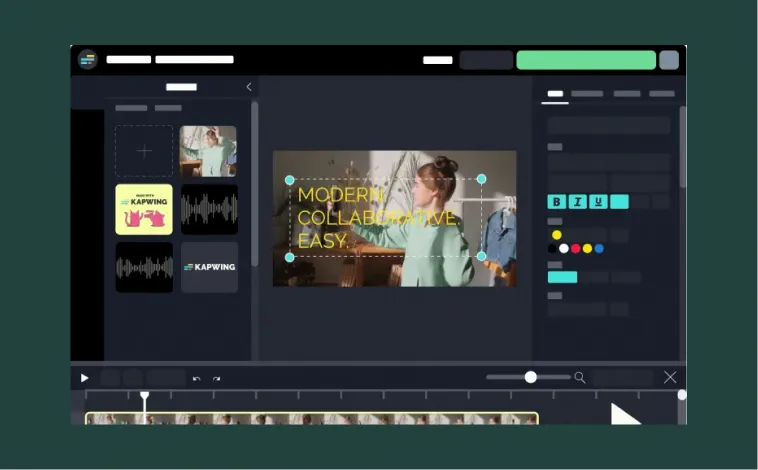Choose the blue color swatch
Image resolution: width=758 pixels, height=470 pixels.
(x=599, y=248)
